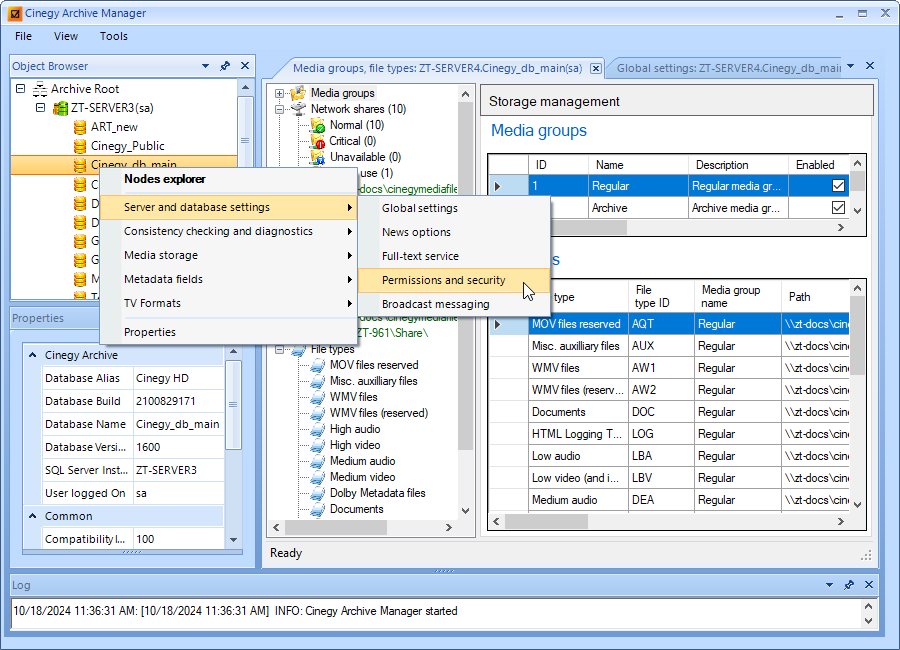Open the News options submenu entry
The width and height of the screenshot is (900, 650).
(x=453, y=233)
